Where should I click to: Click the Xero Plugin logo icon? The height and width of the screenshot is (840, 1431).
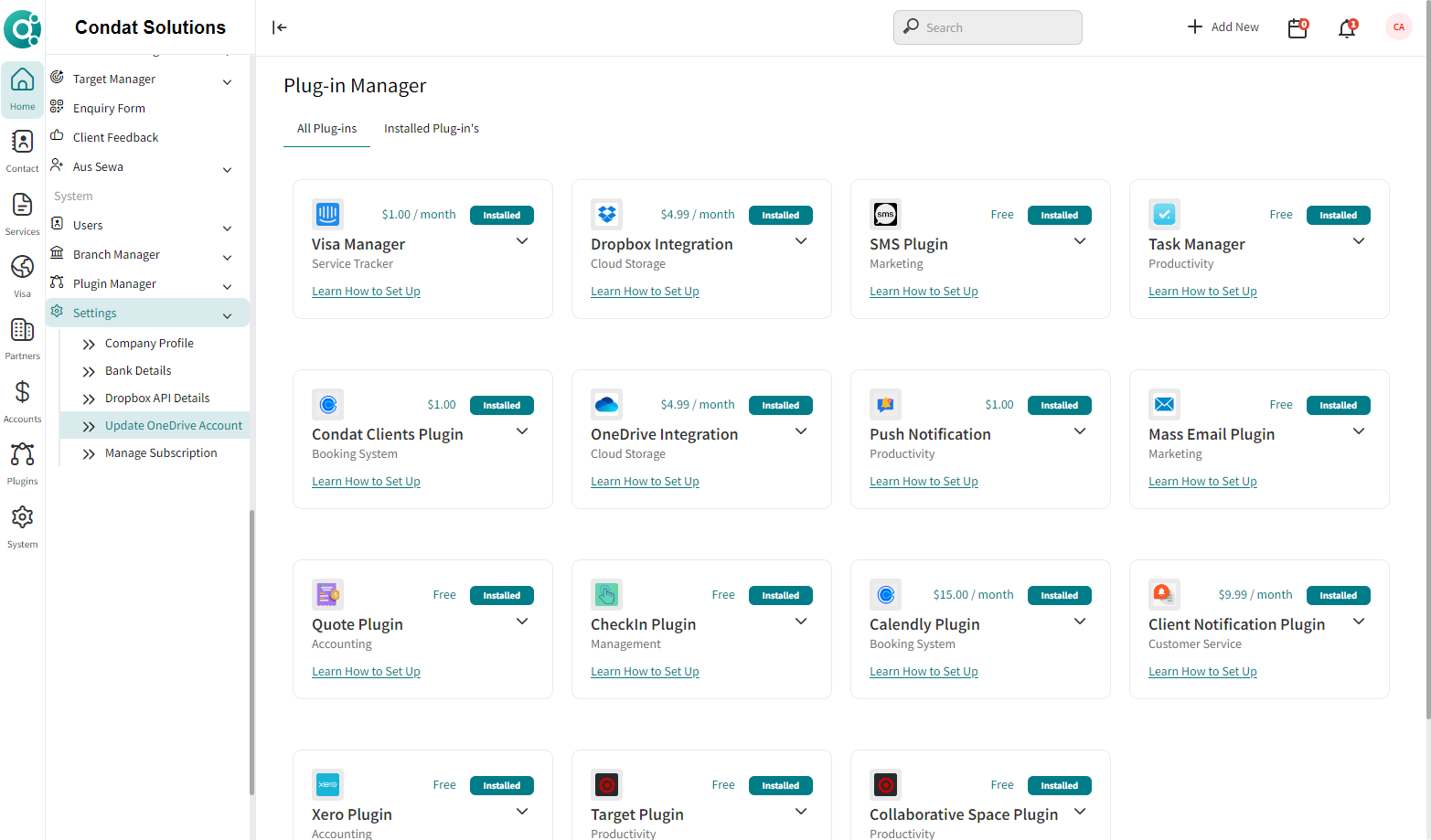tap(327, 784)
